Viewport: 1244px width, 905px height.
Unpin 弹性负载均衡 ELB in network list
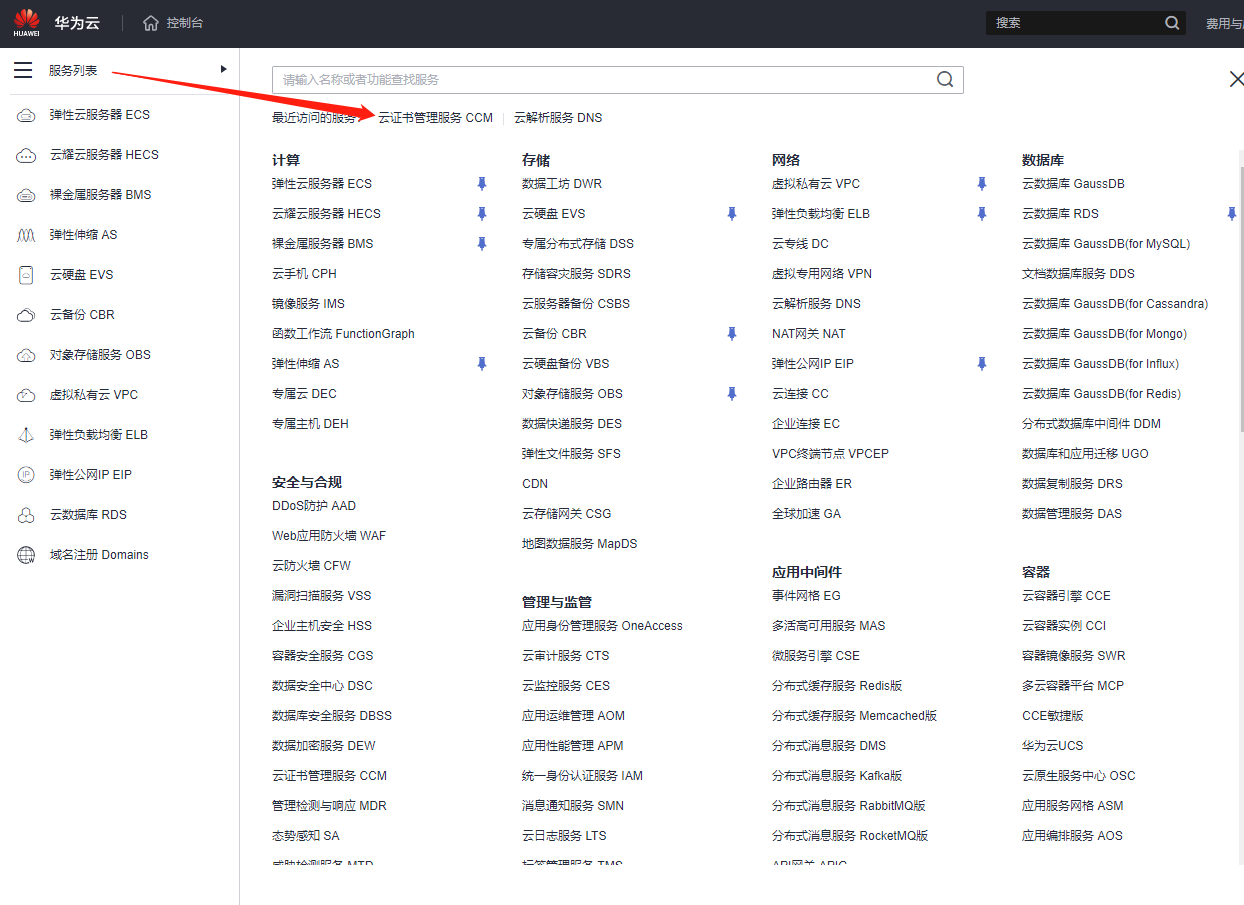pos(982,214)
